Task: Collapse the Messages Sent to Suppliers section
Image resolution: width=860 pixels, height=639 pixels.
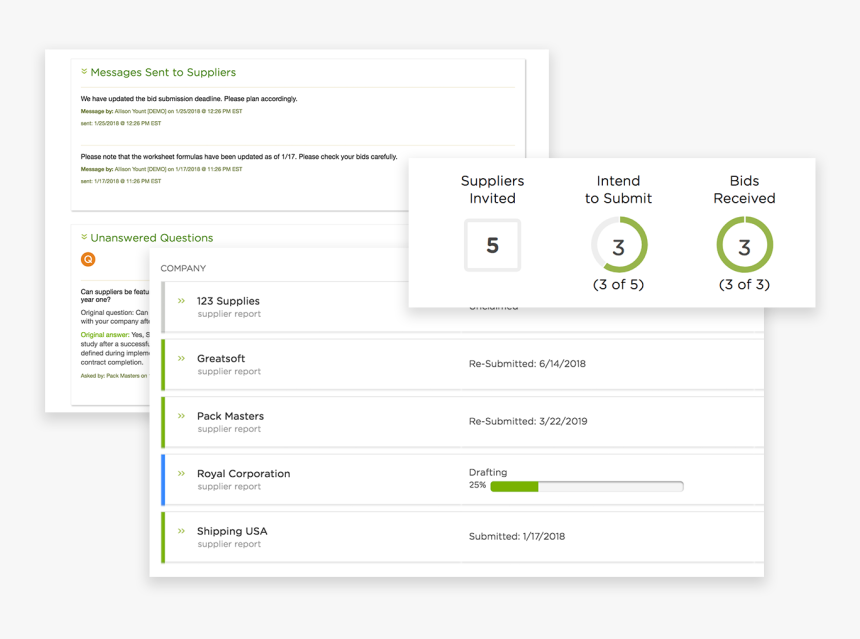Action: (84, 72)
